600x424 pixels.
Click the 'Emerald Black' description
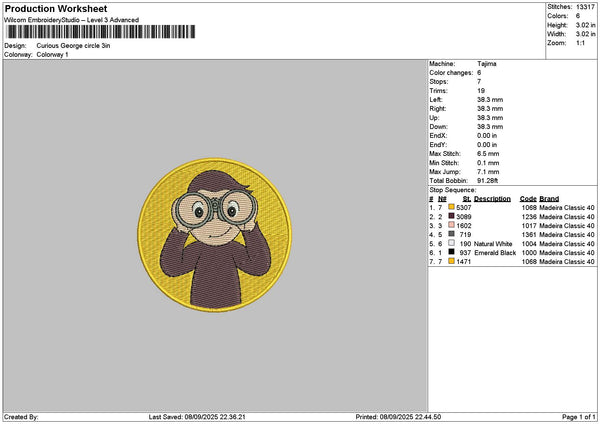click(495, 253)
